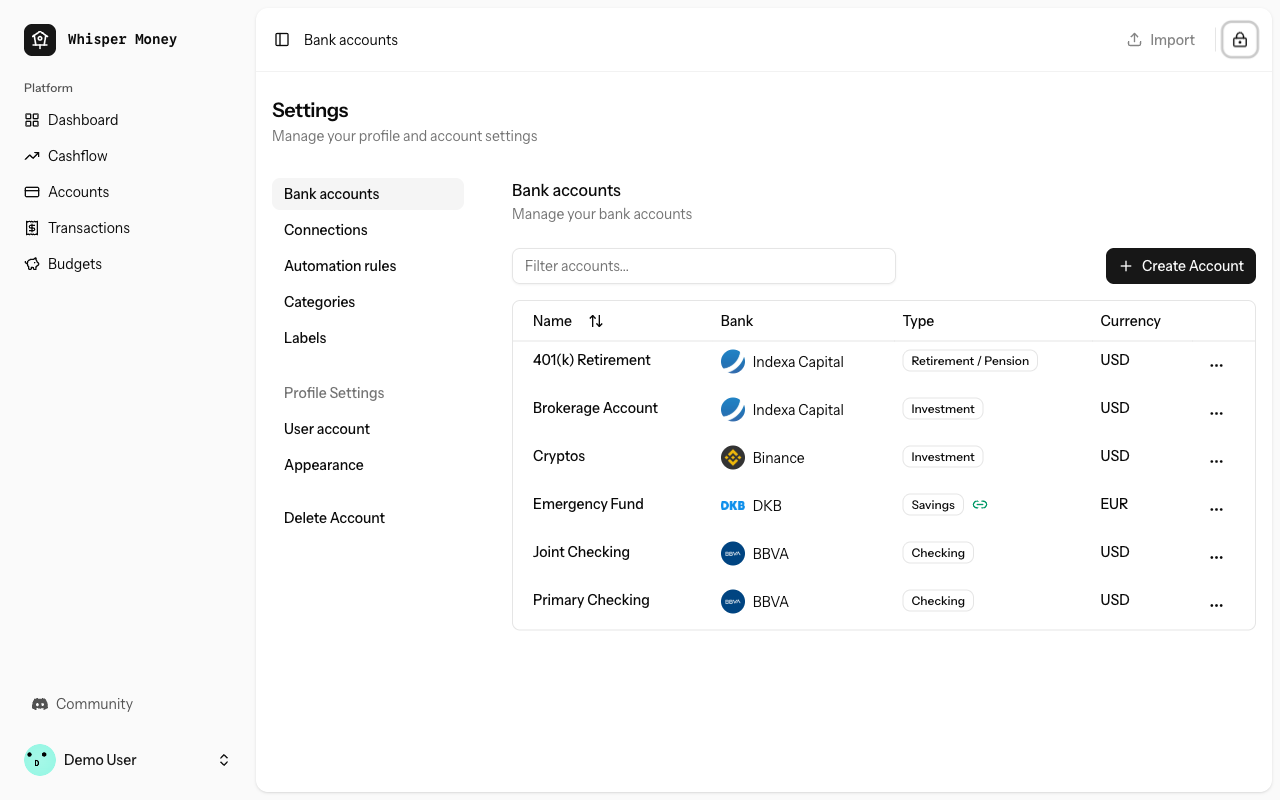Open the Dashboard sidebar icon
The image size is (1280, 800).
coord(32,120)
